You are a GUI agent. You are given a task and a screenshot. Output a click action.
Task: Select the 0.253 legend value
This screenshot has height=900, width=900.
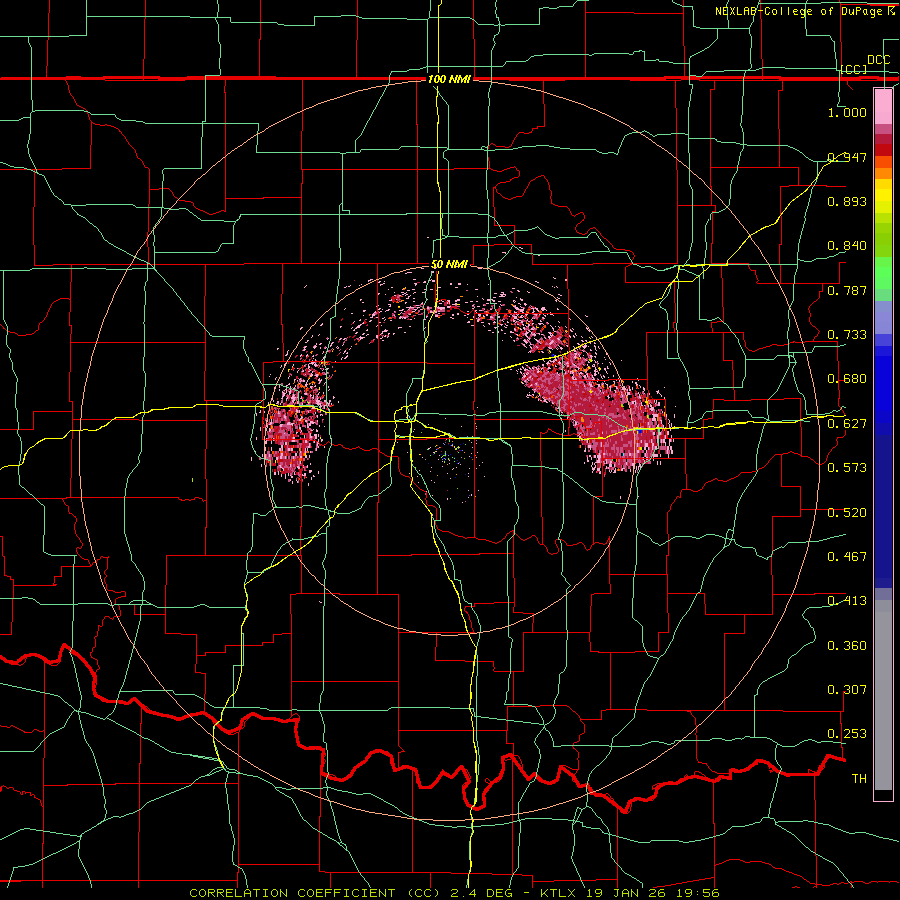tap(847, 734)
